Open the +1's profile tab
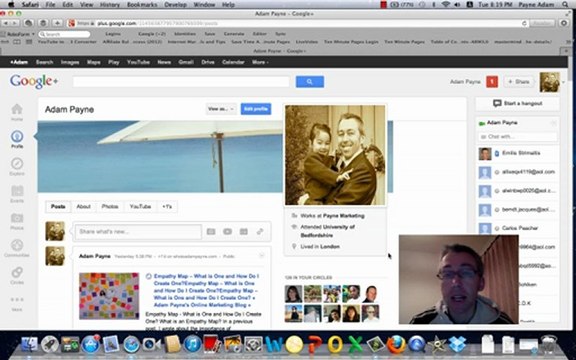The image size is (576, 360). pyautogui.click(x=167, y=206)
